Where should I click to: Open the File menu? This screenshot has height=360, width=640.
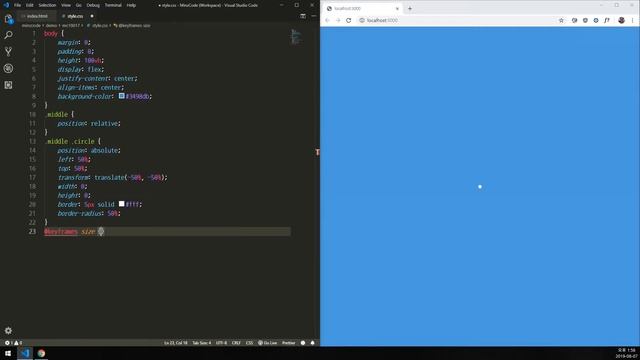(x=18, y=5)
